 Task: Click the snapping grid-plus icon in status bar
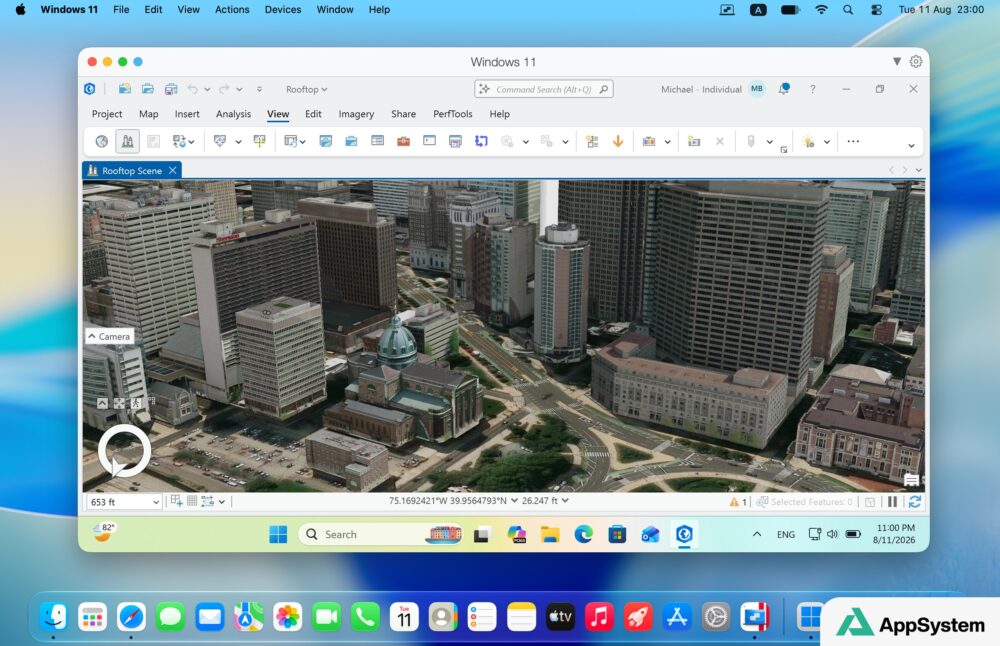point(177,501)
